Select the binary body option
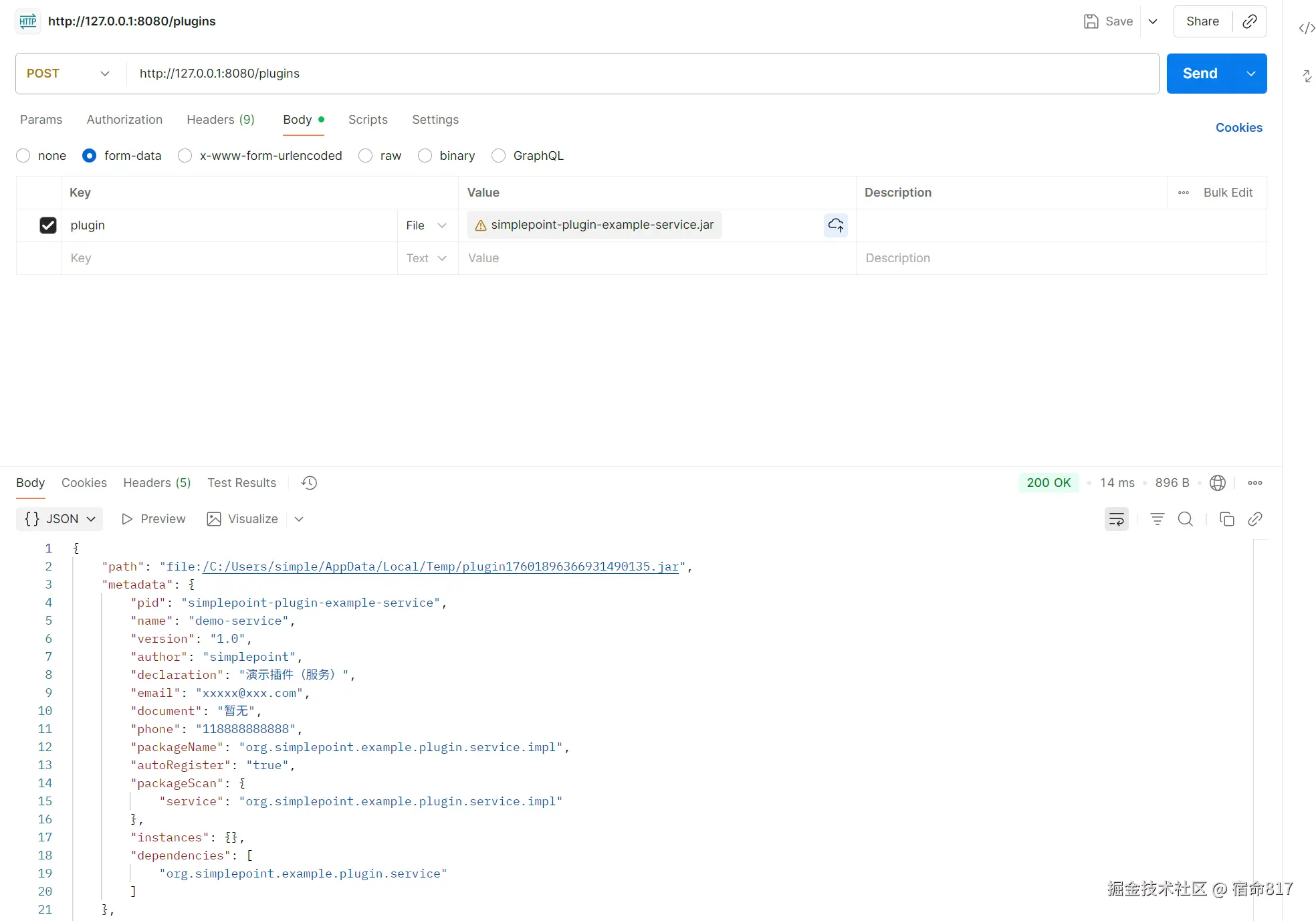 coord(425,156)
